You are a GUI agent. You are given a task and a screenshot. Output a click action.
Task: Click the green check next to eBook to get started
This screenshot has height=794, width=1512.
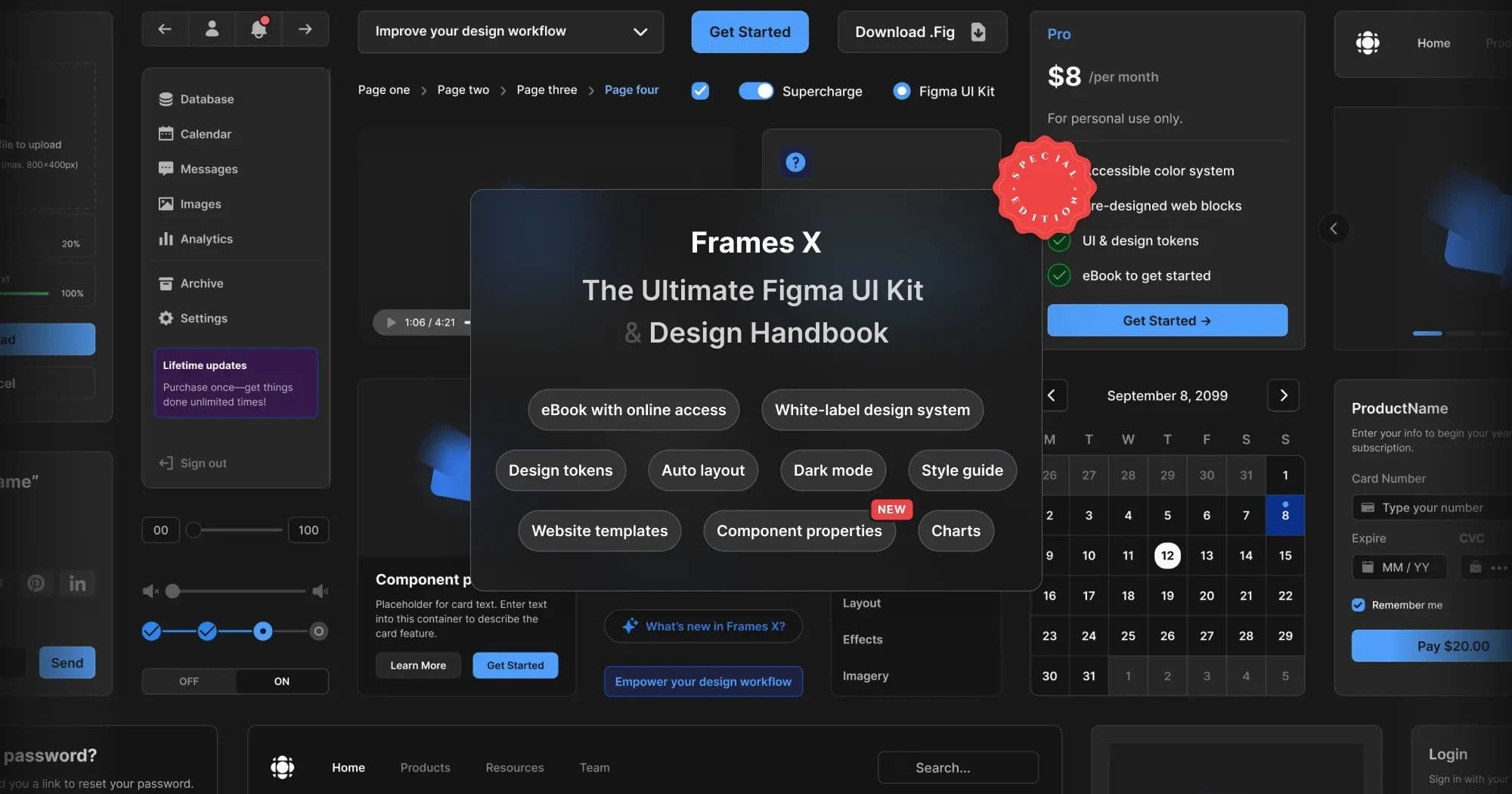[1059, 275]
